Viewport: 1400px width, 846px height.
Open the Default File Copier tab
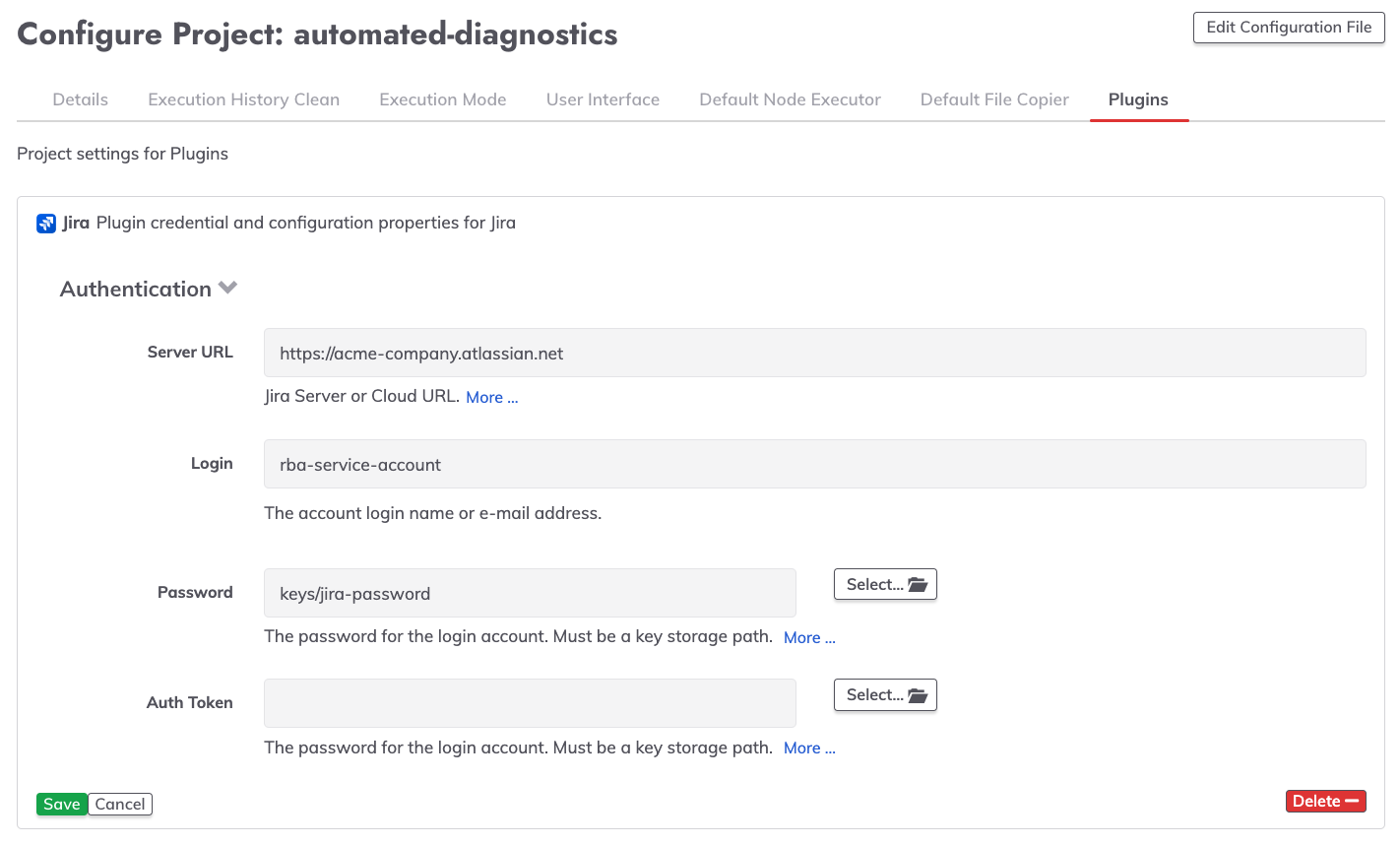994,99
